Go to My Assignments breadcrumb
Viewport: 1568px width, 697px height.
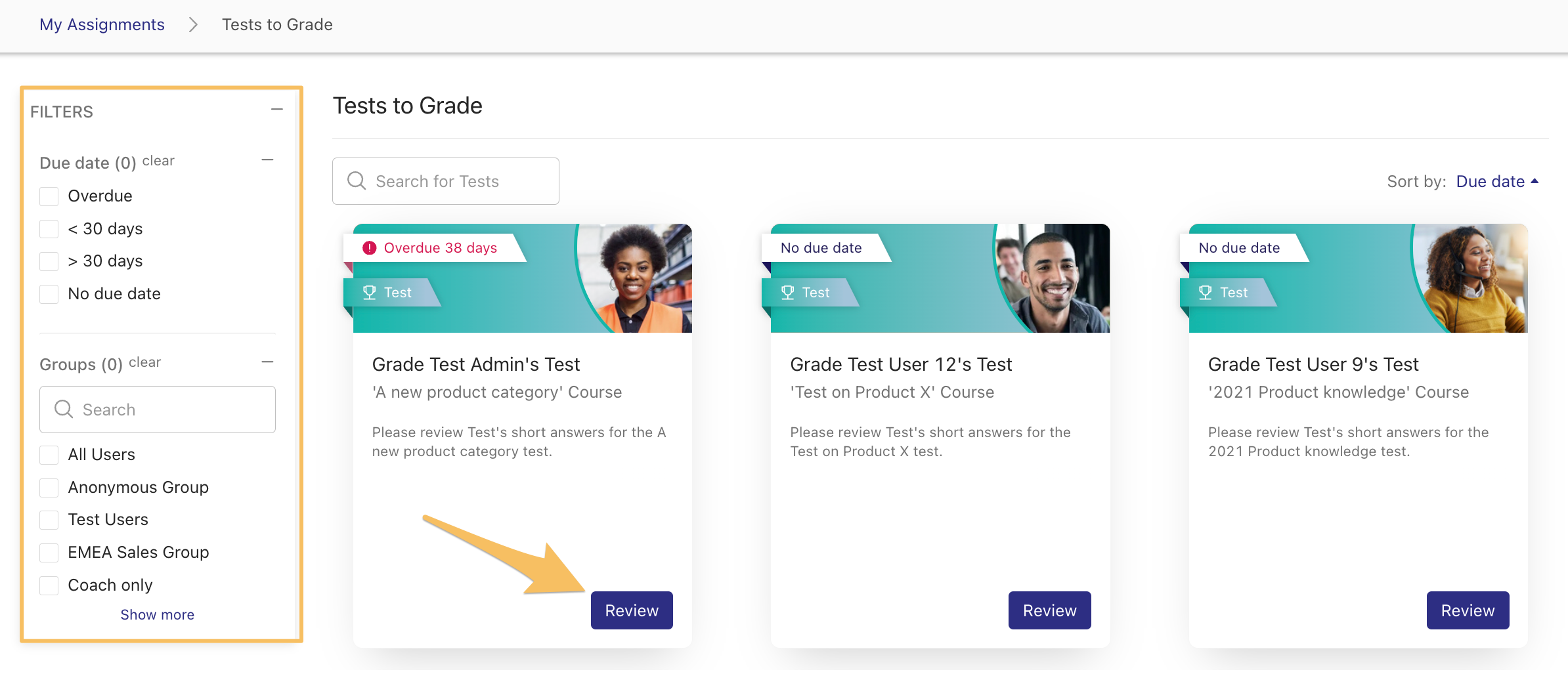pyautogui.click(x=102, y=25)
